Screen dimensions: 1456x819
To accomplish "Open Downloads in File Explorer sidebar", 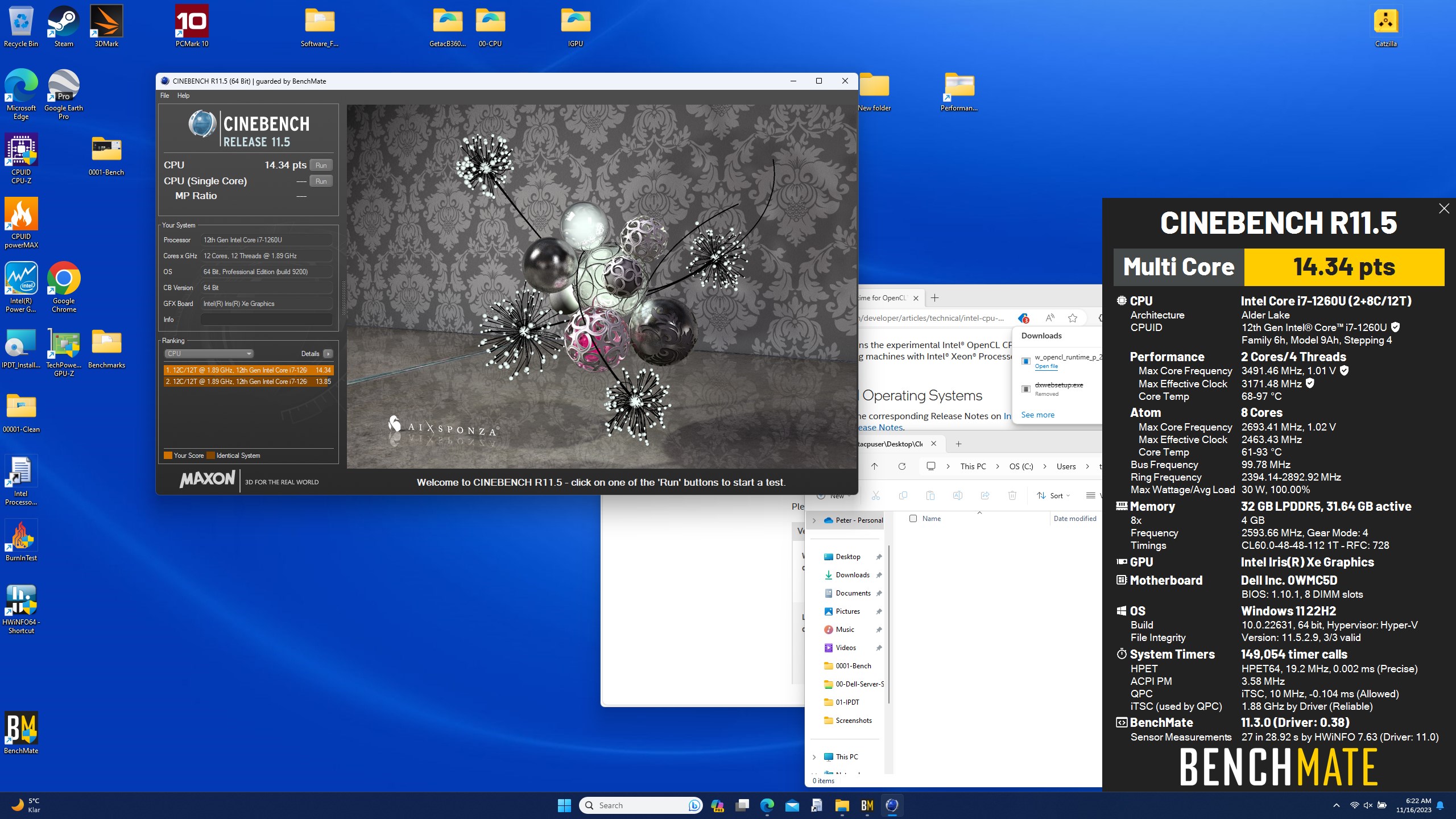I will [853, 575].
